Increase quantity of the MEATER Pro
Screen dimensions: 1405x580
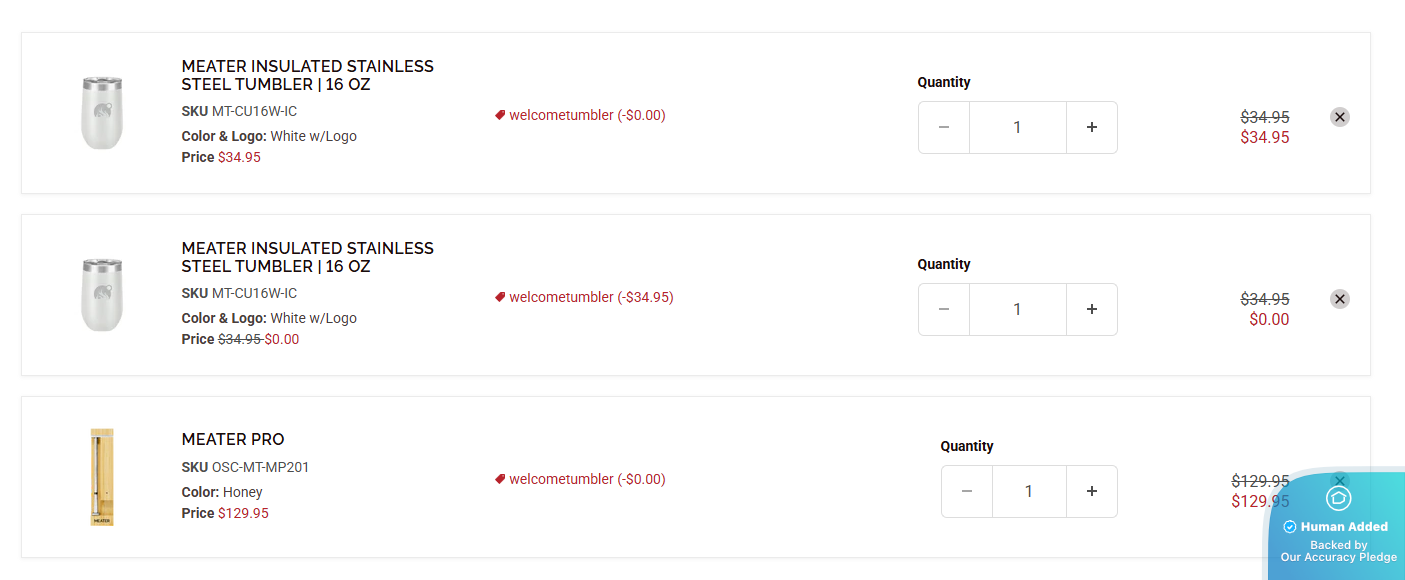(1091, 491)
